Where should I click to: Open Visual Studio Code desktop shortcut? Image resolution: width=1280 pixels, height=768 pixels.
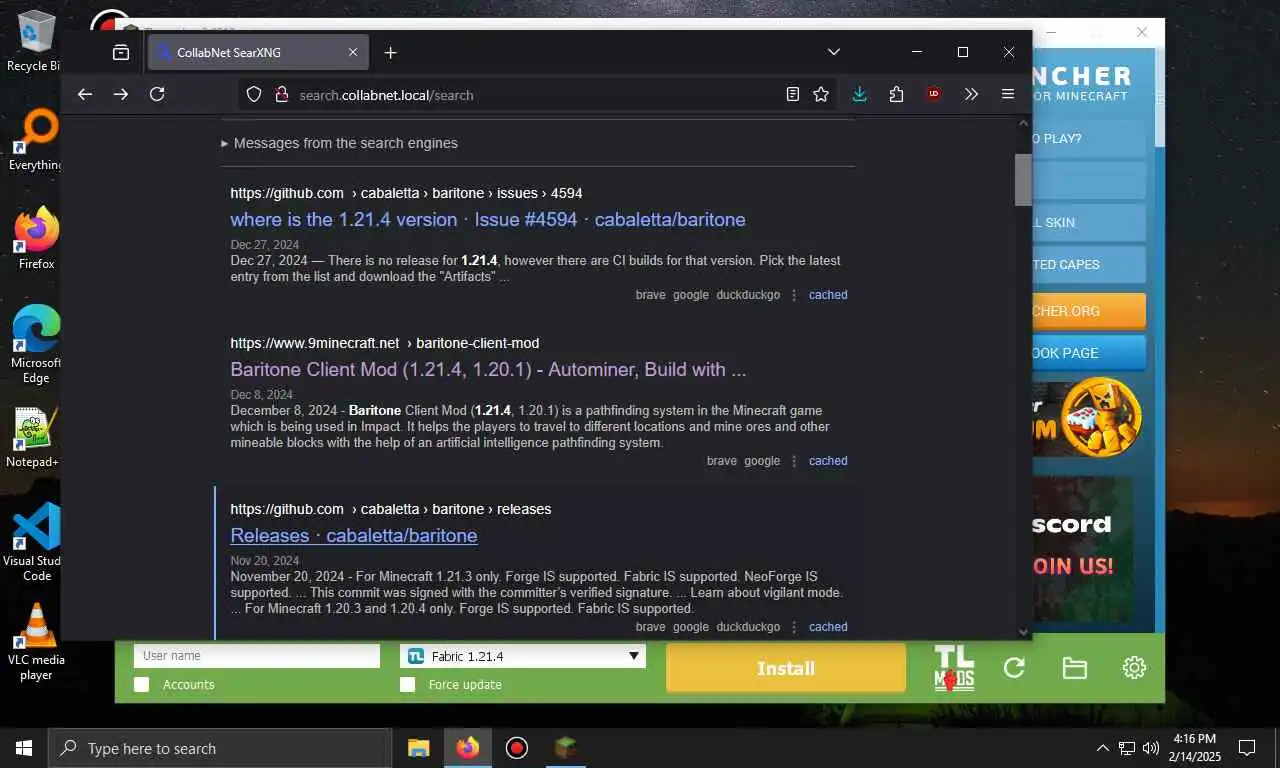click(x=36, y=542)
